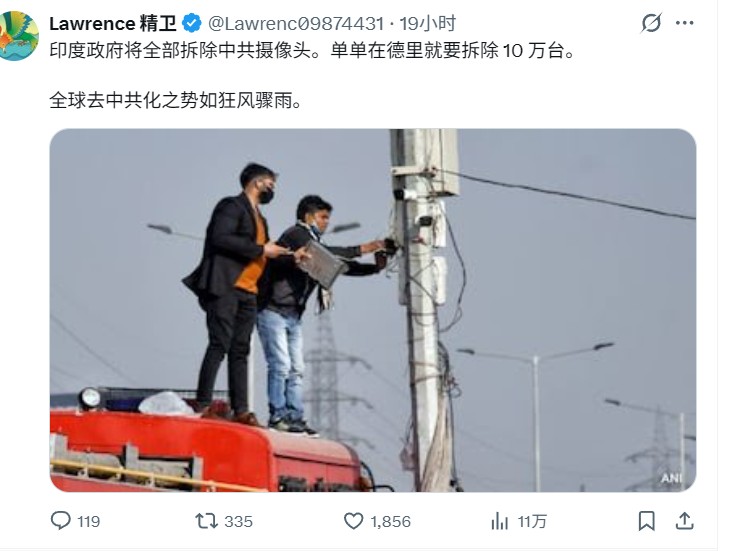This screenshot has height=551, width=730.
Task: Open the Lawrence 精卫 display name link
Action: tap(113, 23)
